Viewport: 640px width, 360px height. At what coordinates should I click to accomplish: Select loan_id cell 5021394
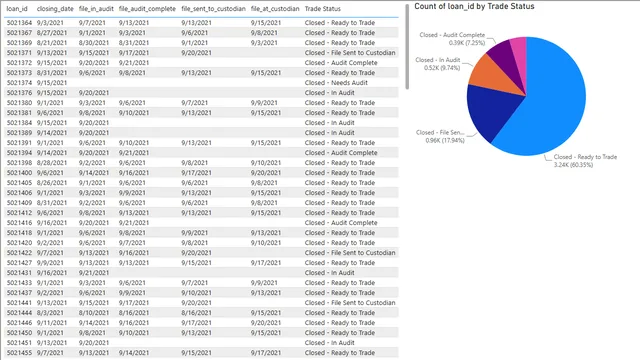pyautogui.click(x=19, y=153)
